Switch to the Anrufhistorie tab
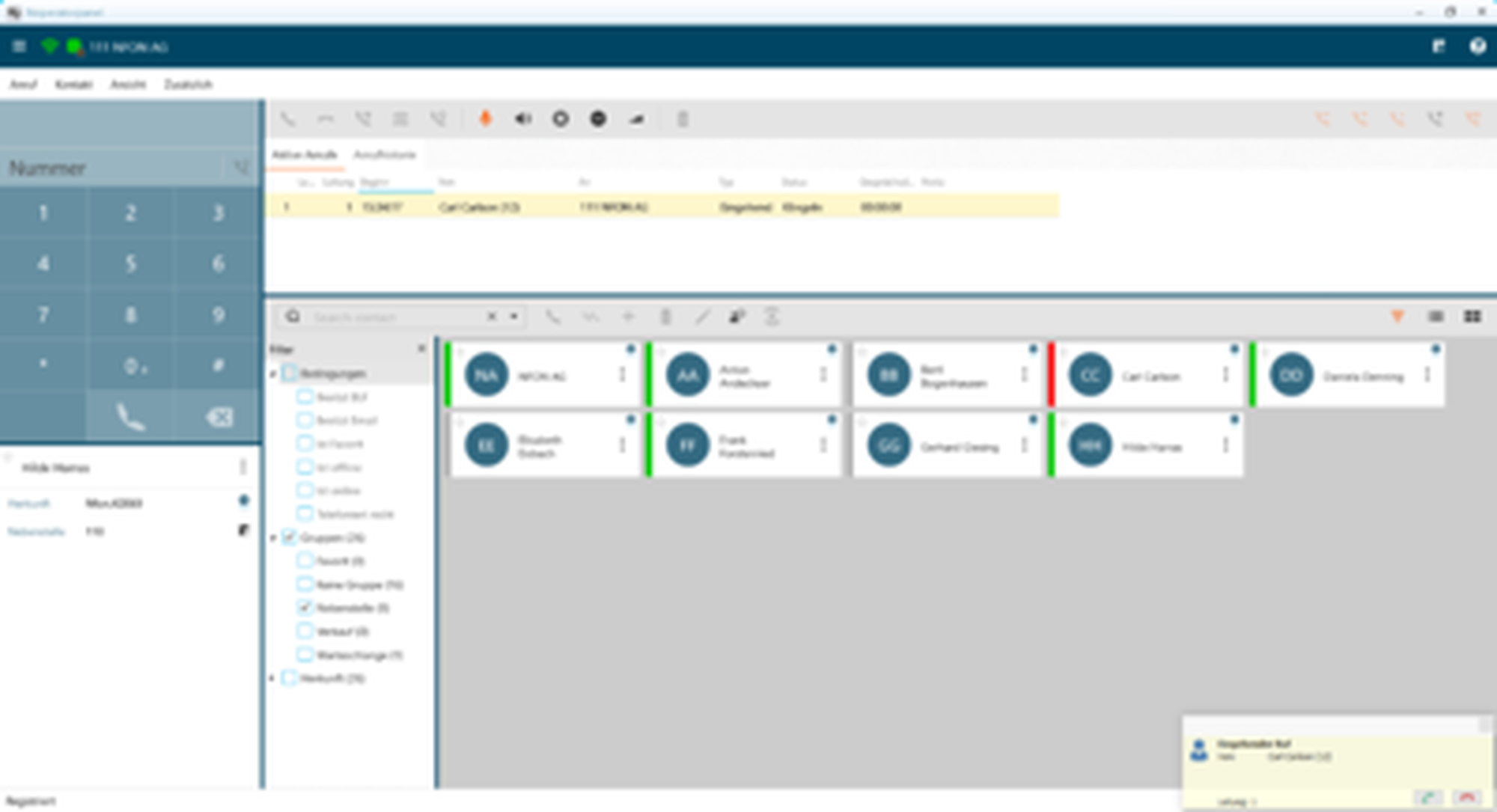Screen dimensions: 1497x812 (x=384, y=155)
